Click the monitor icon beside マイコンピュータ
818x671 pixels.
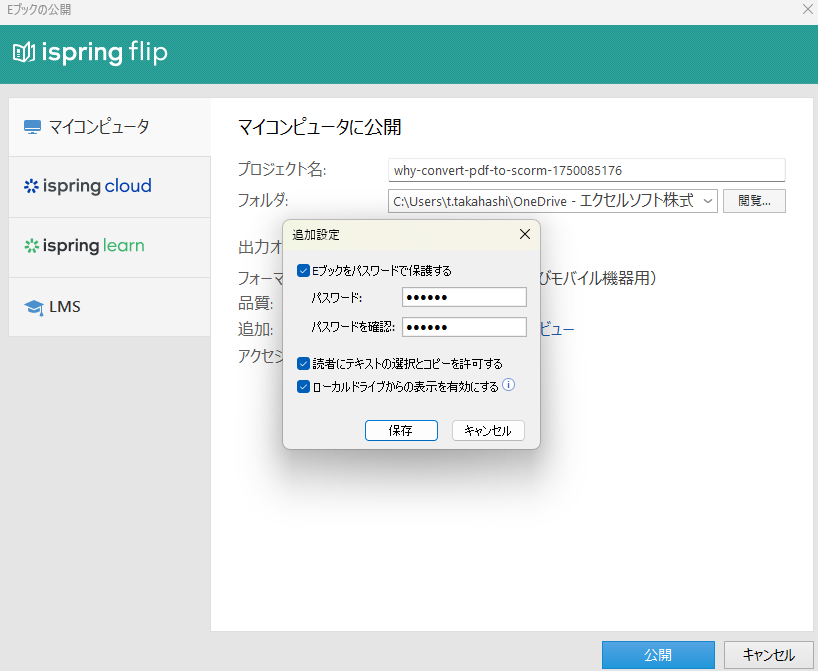32,127
